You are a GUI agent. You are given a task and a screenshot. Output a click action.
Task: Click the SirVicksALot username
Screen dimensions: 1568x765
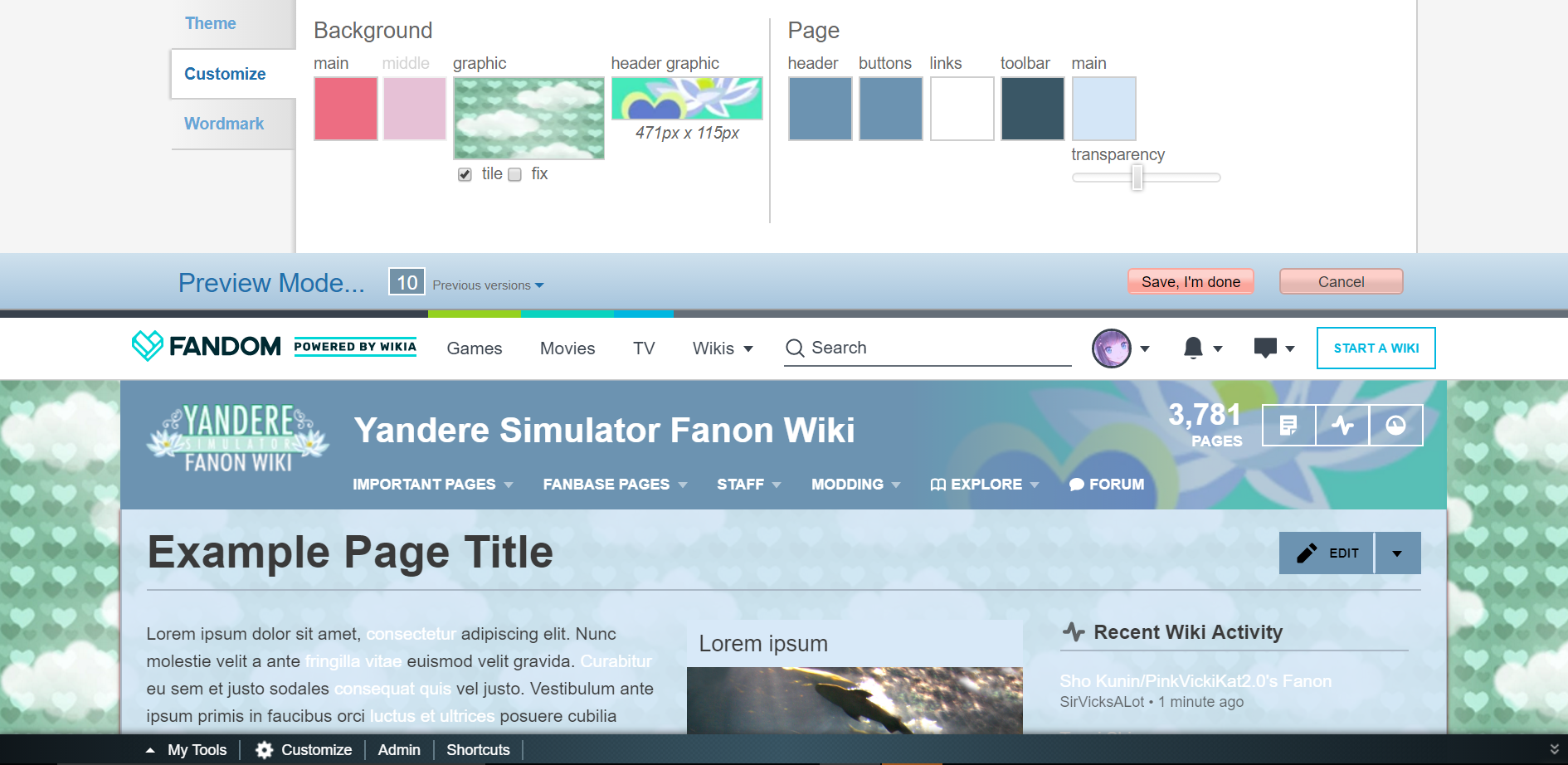click(x=1102, y=702)
